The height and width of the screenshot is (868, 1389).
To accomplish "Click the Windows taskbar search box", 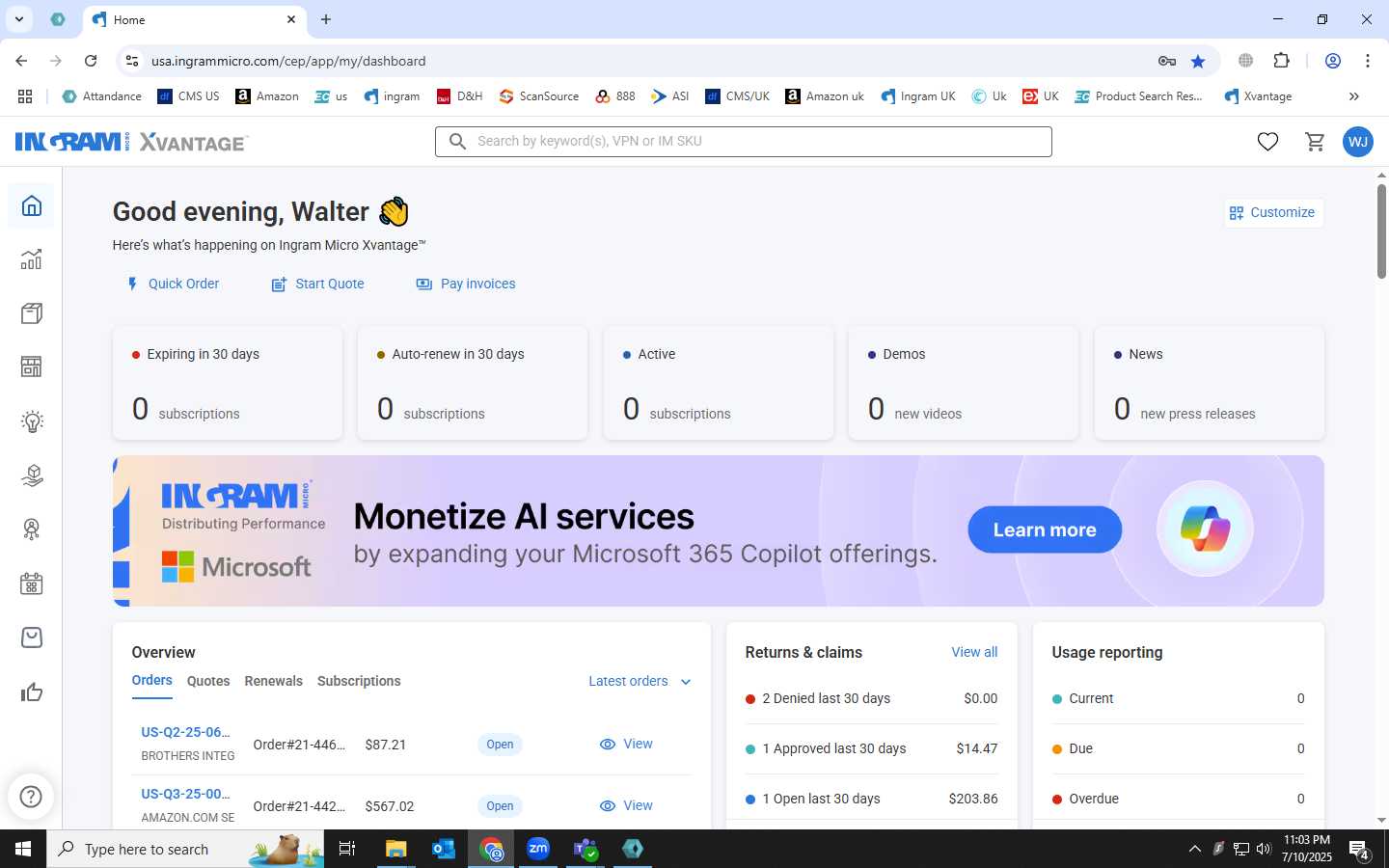I will click(185, 849).
